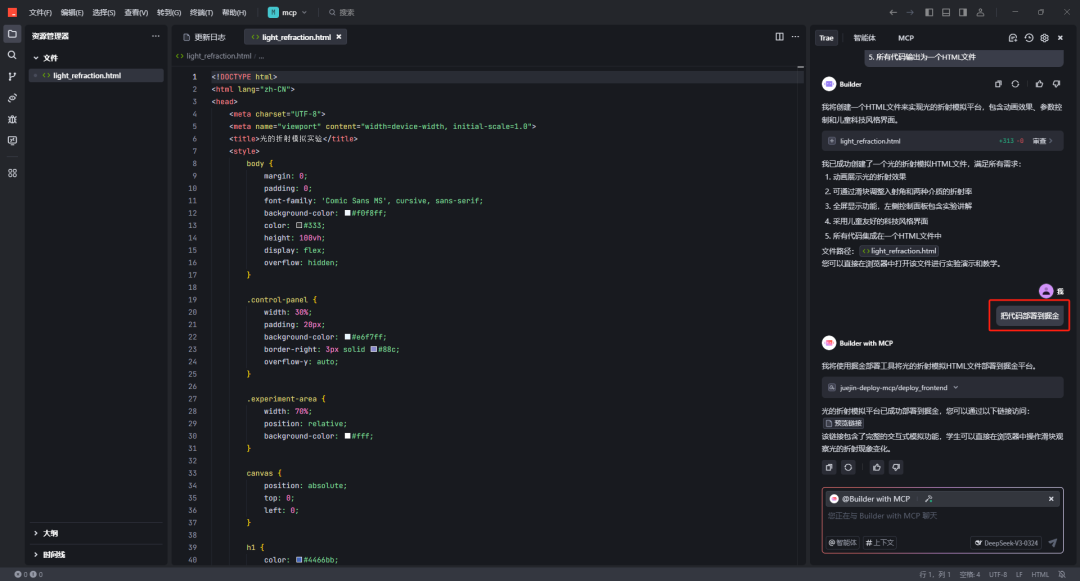Open the DeepSeek-V3-0324 model selector
The image size is (1080, 581).
coord(1006,543)
